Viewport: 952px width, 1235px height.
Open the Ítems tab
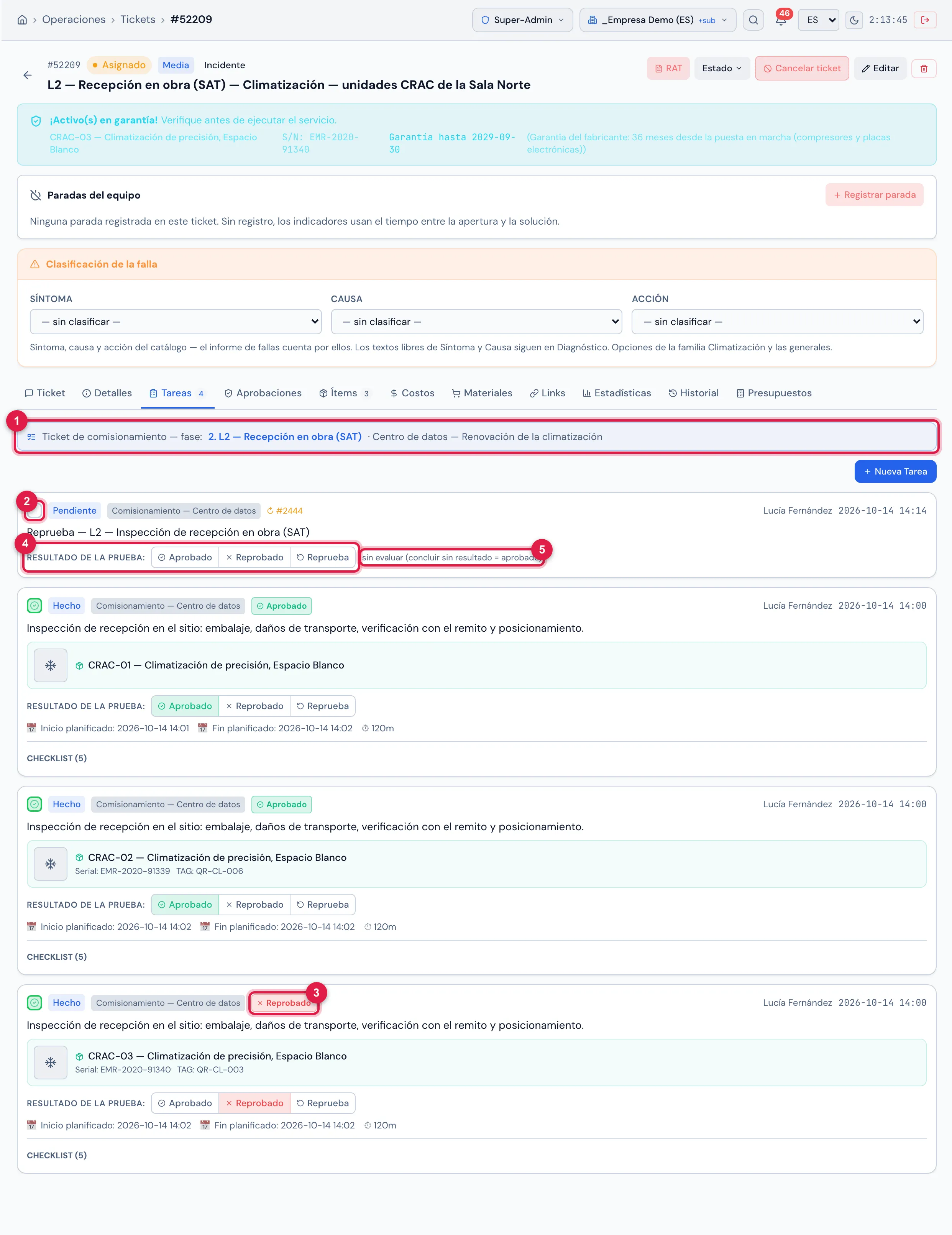[x=344, y=393]
